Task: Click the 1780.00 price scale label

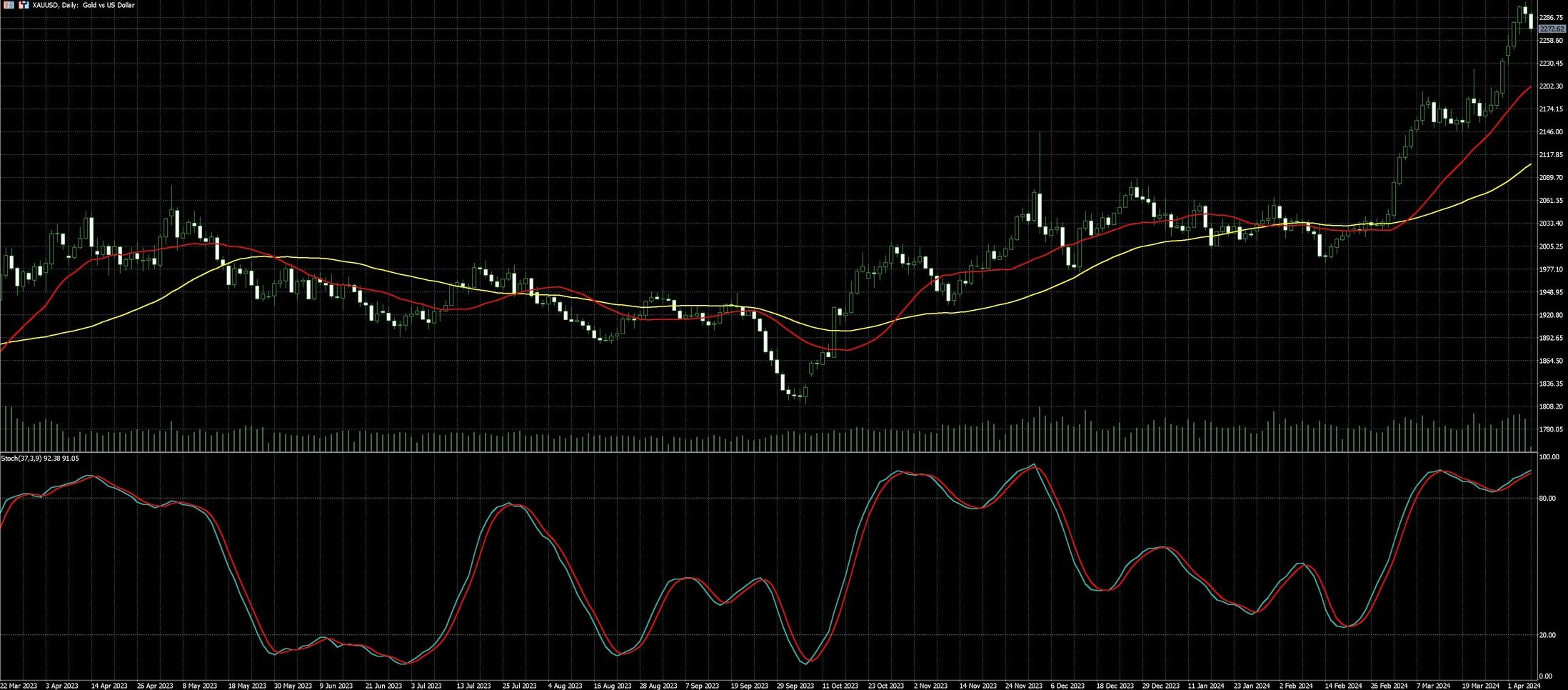Action: point(1551,429)
